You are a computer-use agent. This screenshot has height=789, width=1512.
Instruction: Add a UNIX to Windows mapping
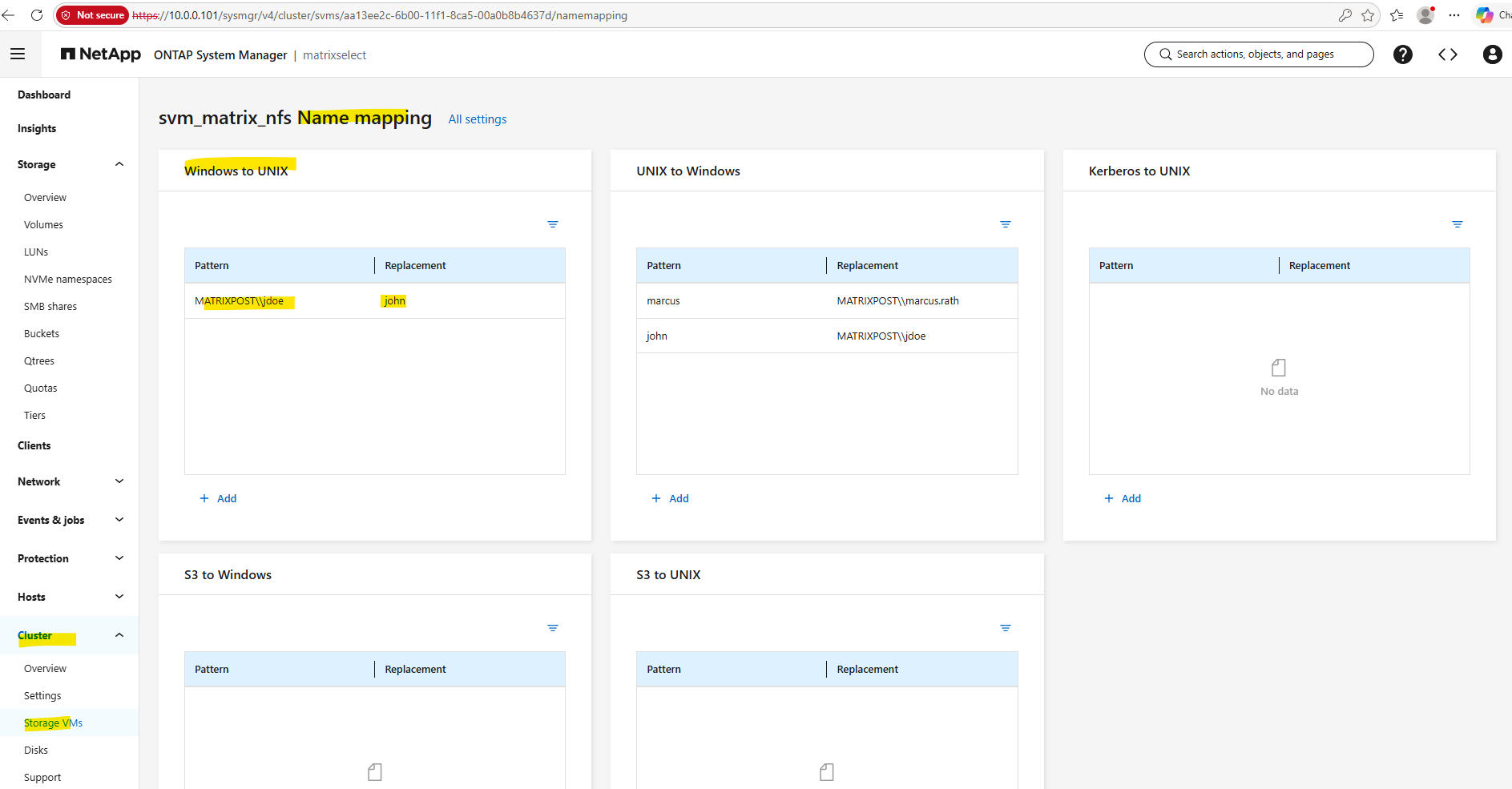click(x=670, y=498)
